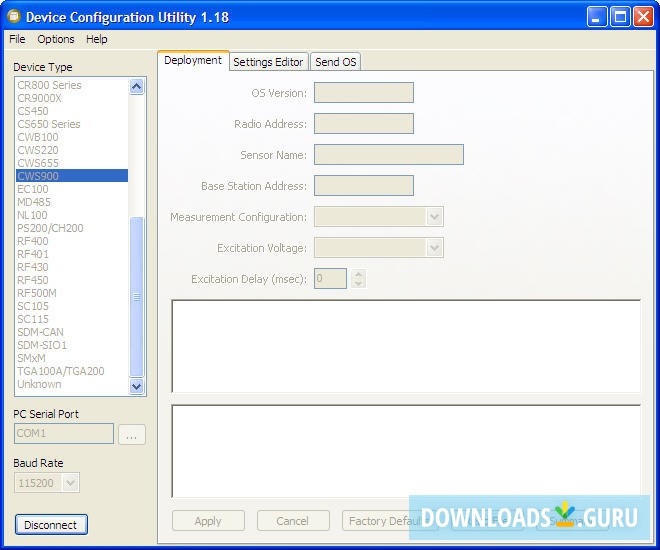Switch to the Send OS tab
This screenshot has width=660, height=550.
click(335, 62)
